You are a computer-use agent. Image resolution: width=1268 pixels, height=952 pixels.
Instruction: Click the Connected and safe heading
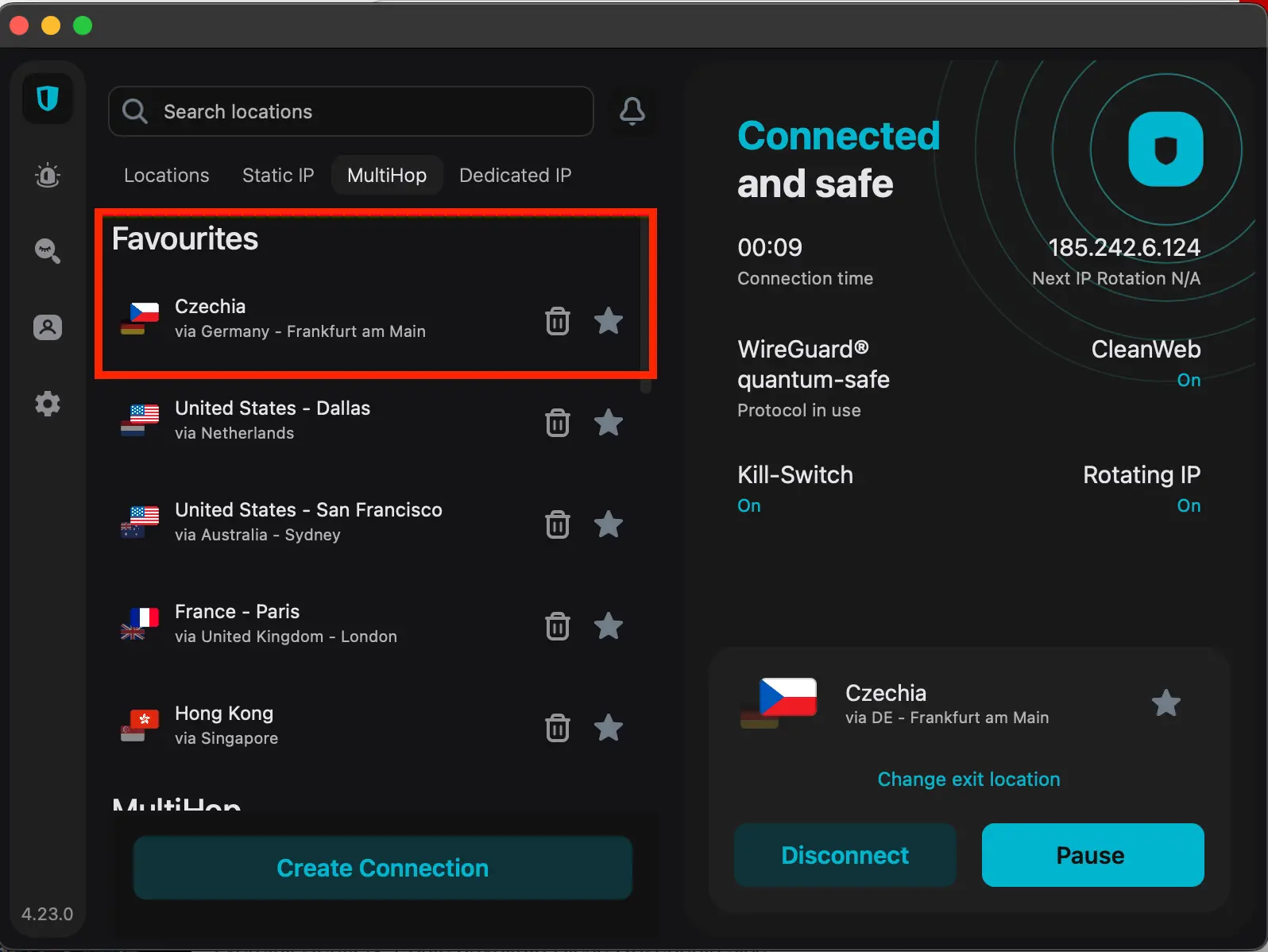pos(839,159)
